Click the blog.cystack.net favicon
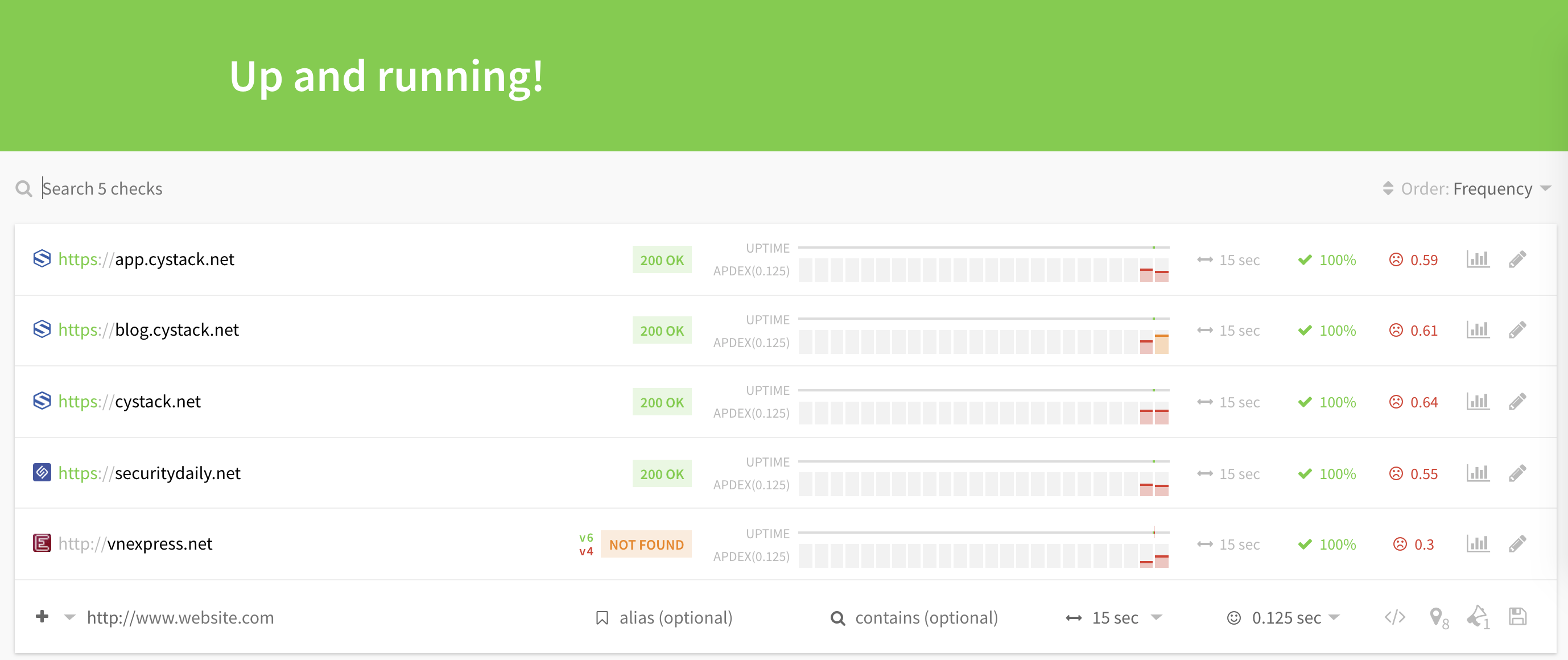This screenshot has width=1568, height=660. point(42,329)
